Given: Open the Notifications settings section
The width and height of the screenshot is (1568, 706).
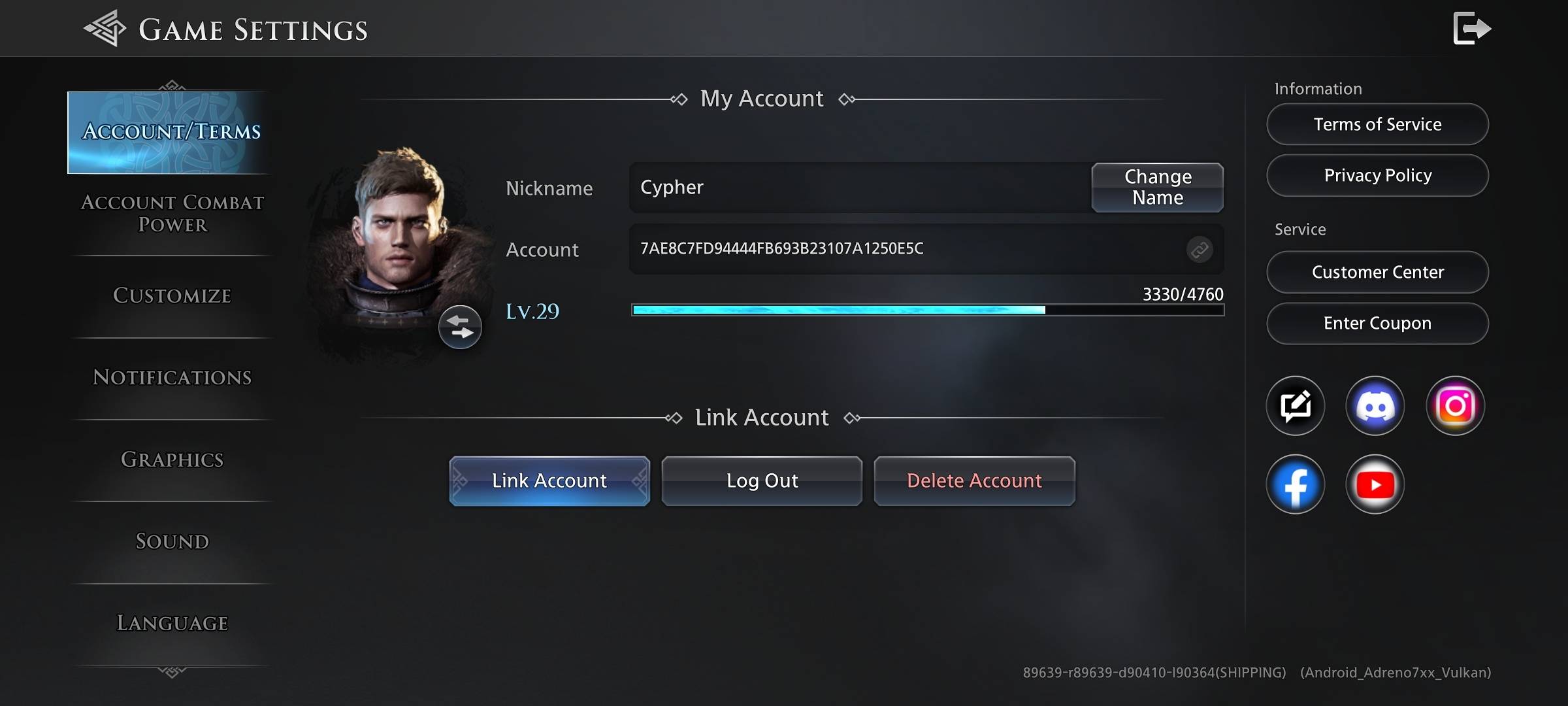Looking at the screenshot, I should 172,377.
